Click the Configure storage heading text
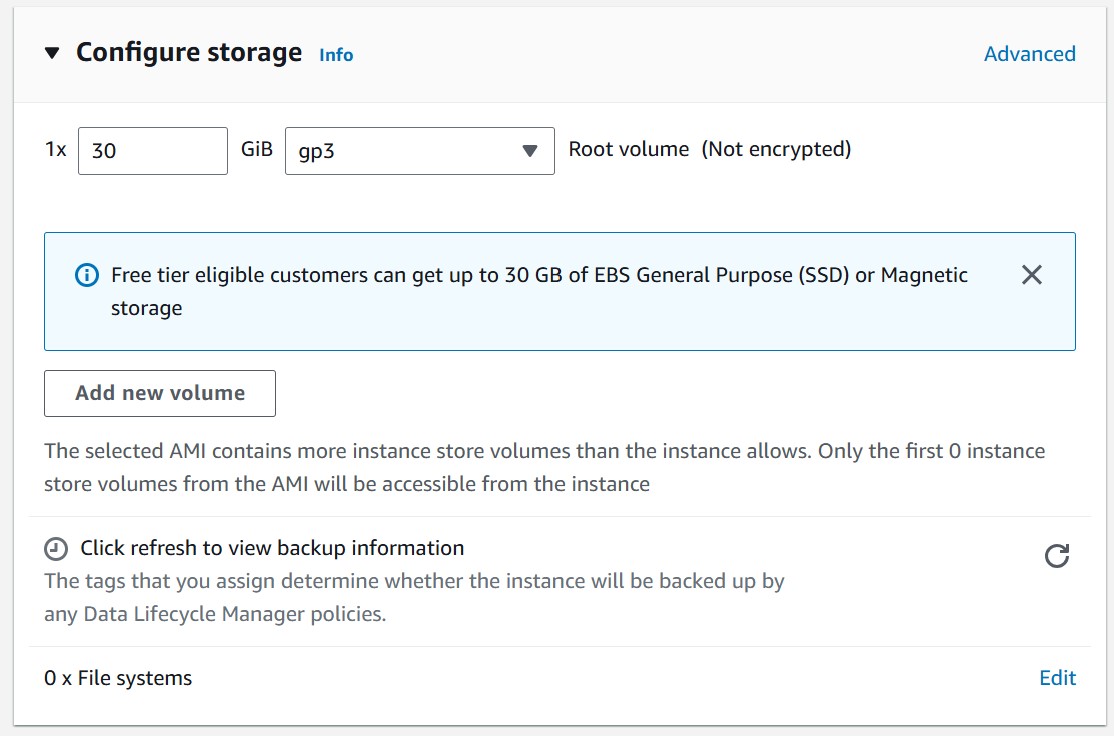This screenshot has width=1114, height=736. (x=189, y=53)
